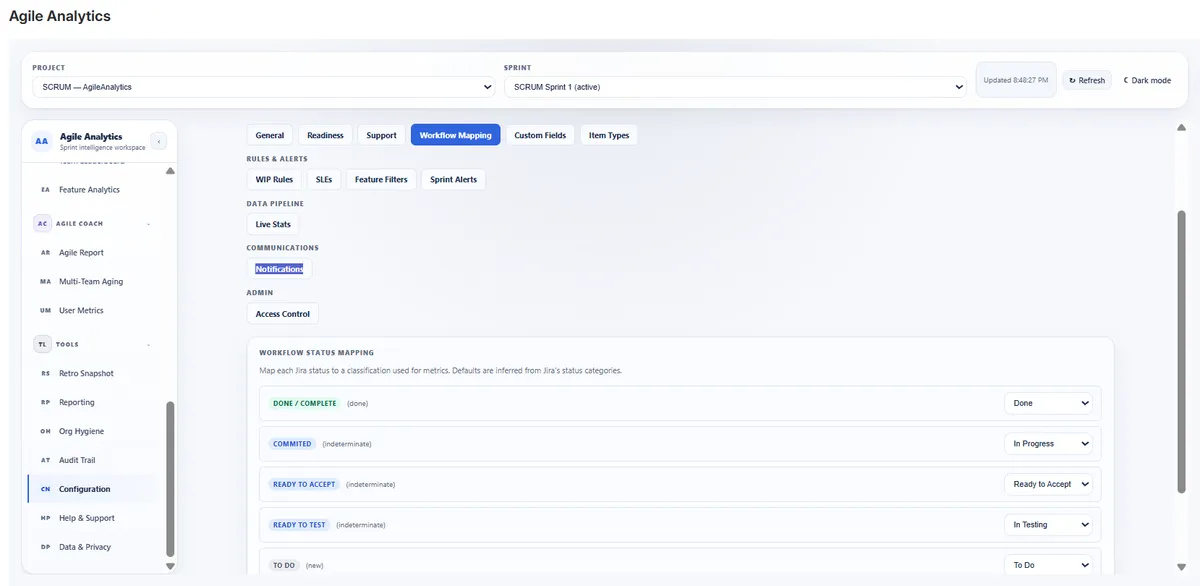Open the Sprint dropdown SCRUM Sprint 1
The height and width of the screenshot is (586, 1200).
736,87
